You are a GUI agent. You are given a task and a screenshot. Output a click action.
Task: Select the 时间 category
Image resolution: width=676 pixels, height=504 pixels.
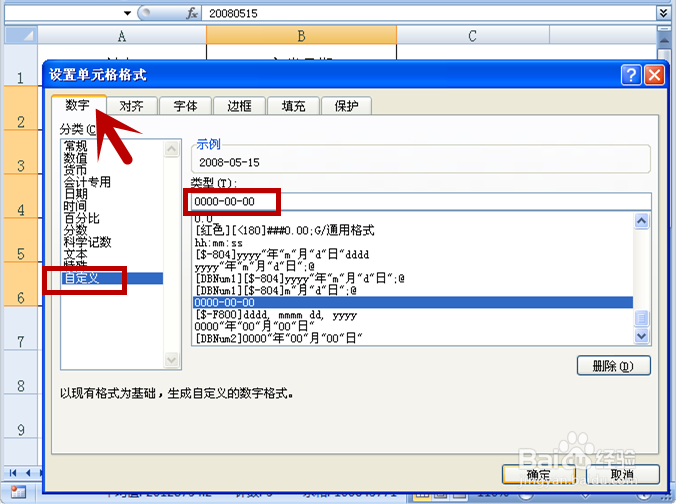(75, 206)
